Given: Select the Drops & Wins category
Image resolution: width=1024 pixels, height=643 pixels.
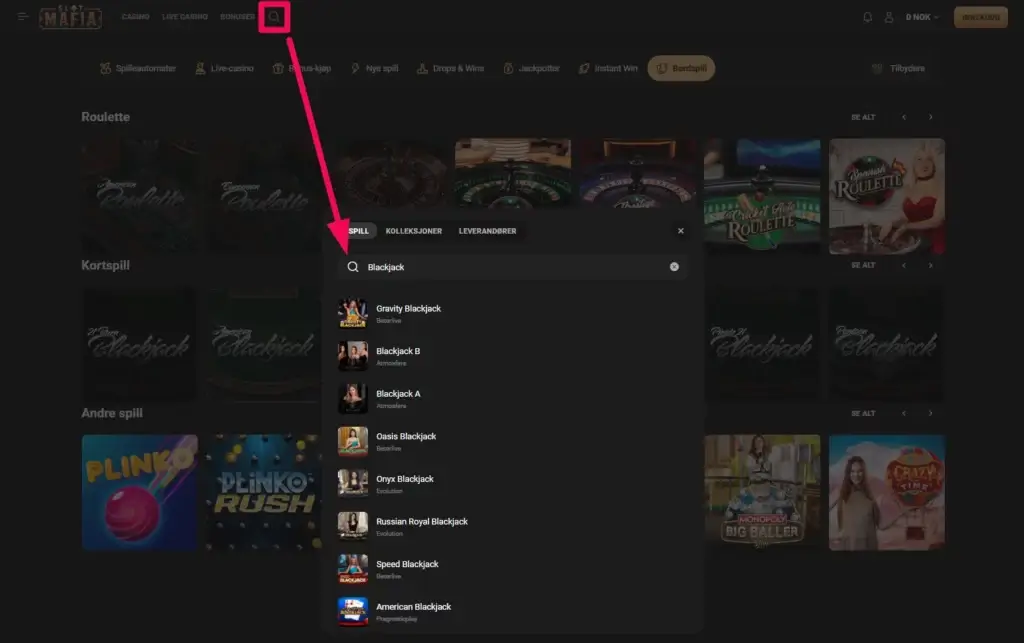Looking at the screenshot, I should [x=451, y=68].
